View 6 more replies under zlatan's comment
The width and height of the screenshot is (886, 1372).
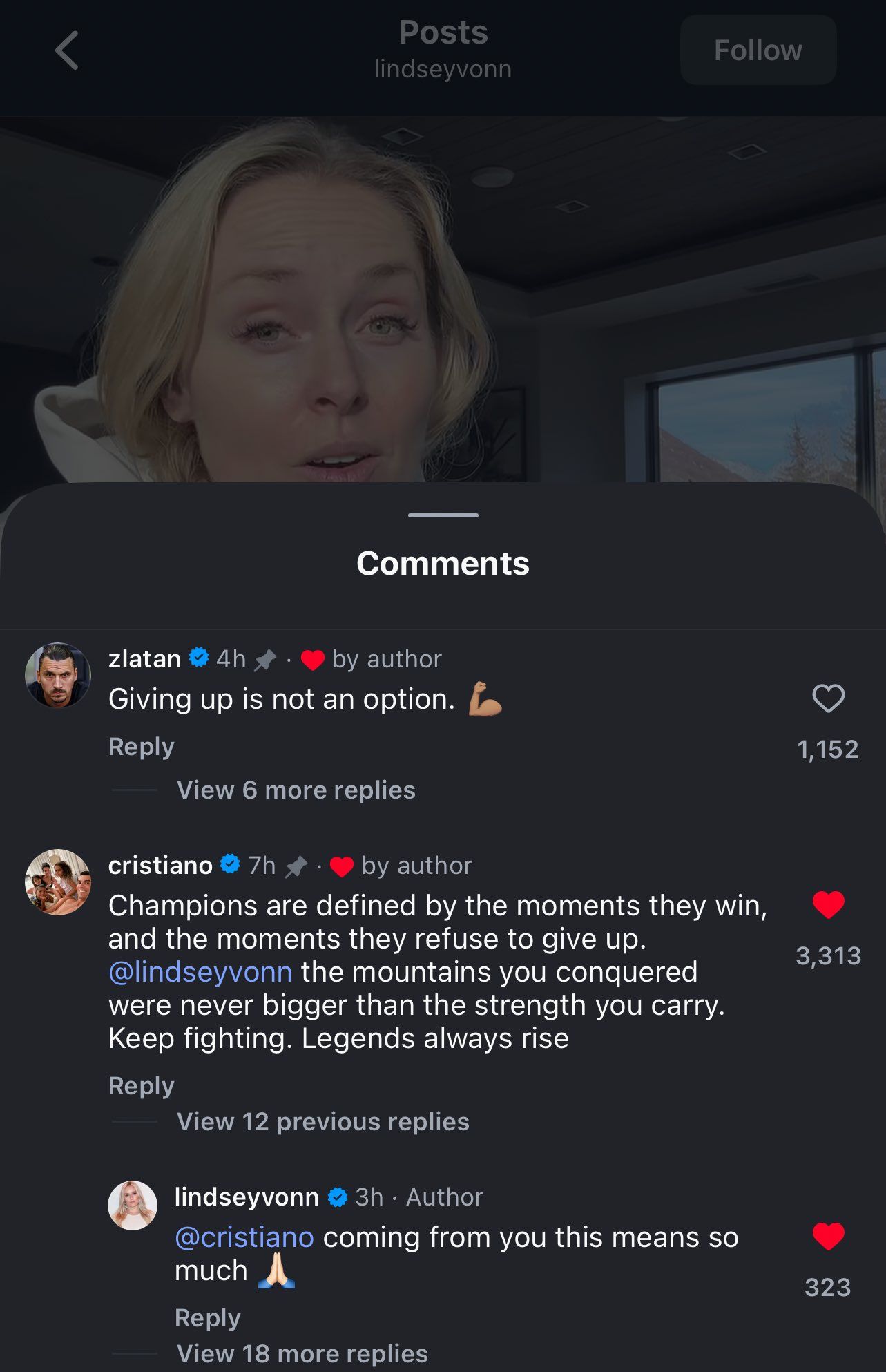pyautogui.click(x=296, y=790)
